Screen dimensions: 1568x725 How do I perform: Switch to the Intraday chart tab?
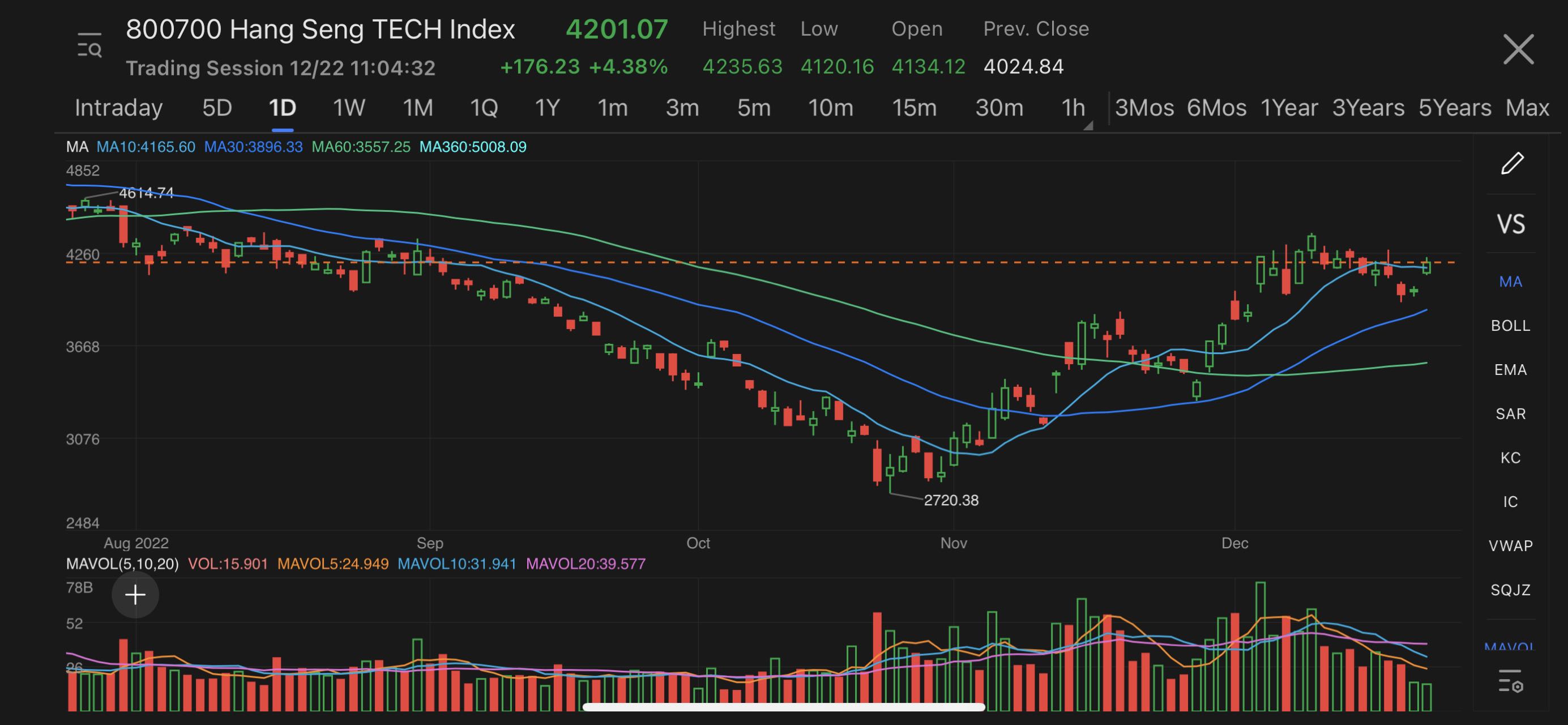click(x=119, y=108)
